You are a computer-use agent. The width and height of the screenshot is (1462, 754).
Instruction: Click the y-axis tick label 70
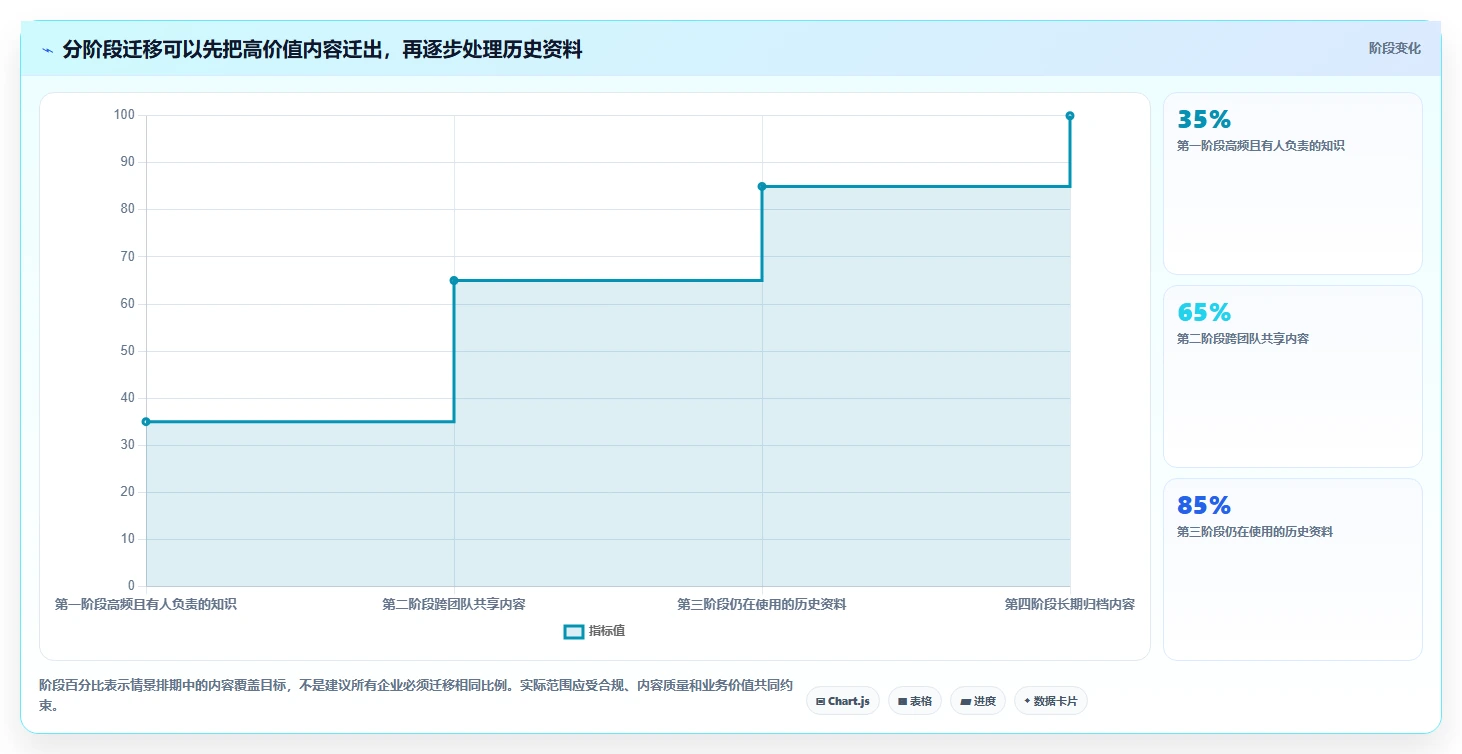point(127,256)
